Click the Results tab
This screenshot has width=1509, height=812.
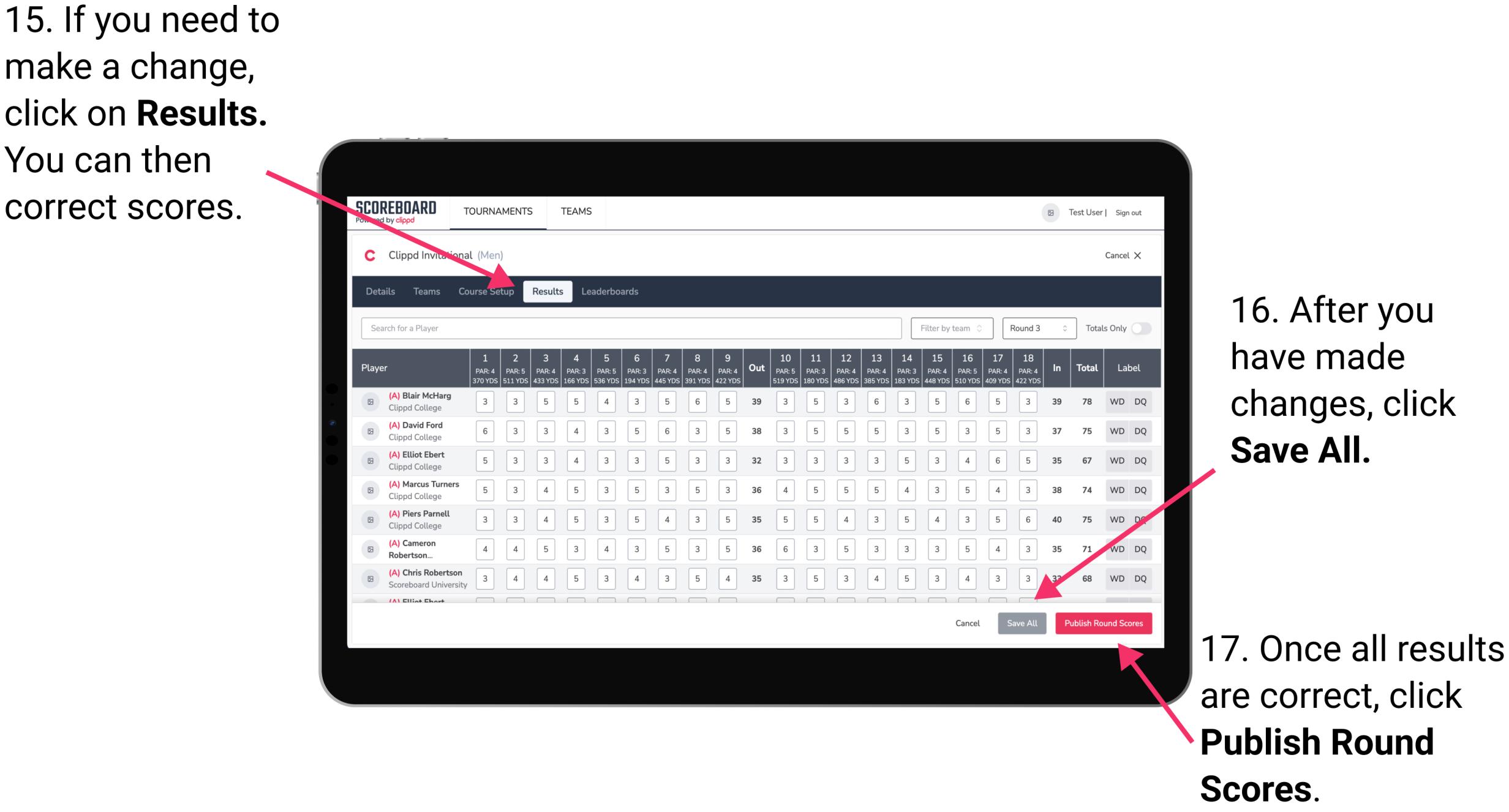pos(548,291)
